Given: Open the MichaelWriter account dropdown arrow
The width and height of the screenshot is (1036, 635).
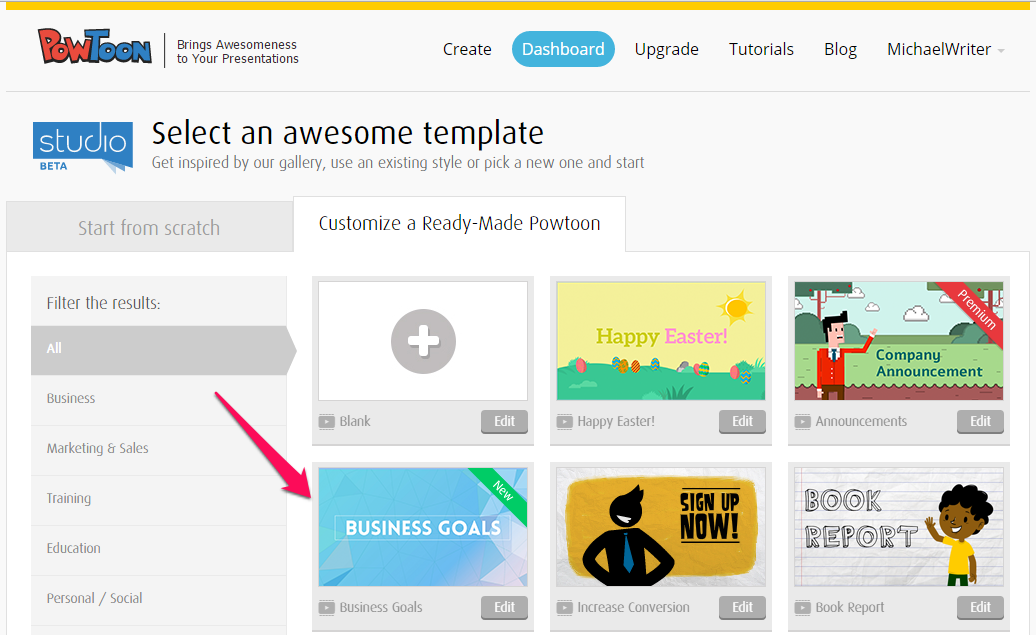Looking at the screenshot, I should [x=1001, y=51].
